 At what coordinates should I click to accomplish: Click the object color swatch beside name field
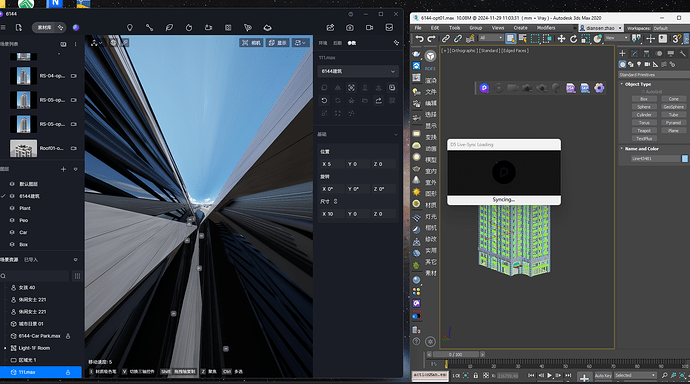coord(685,158)
